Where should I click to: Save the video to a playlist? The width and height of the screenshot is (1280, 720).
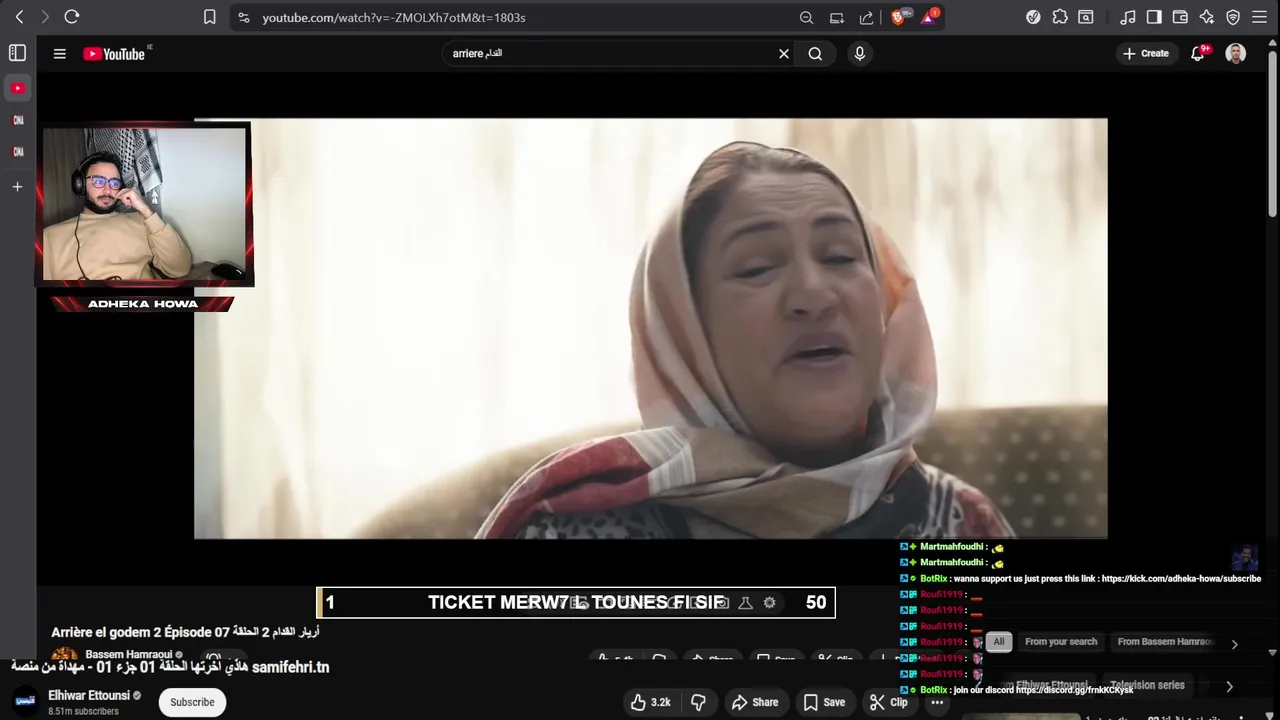pos(825,702)
